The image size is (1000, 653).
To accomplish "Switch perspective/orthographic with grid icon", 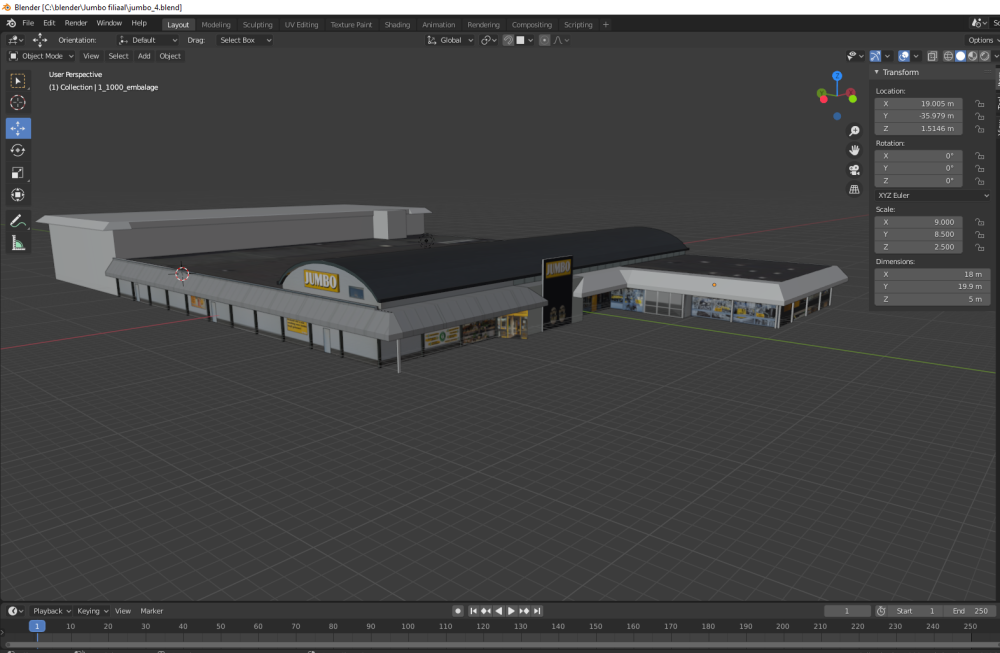I will 854,189.
